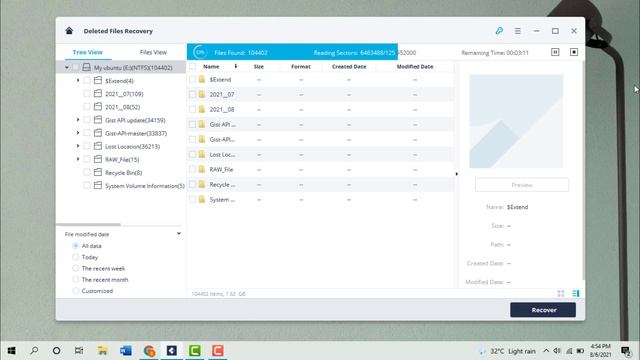Select The recent week radio button

76,268
